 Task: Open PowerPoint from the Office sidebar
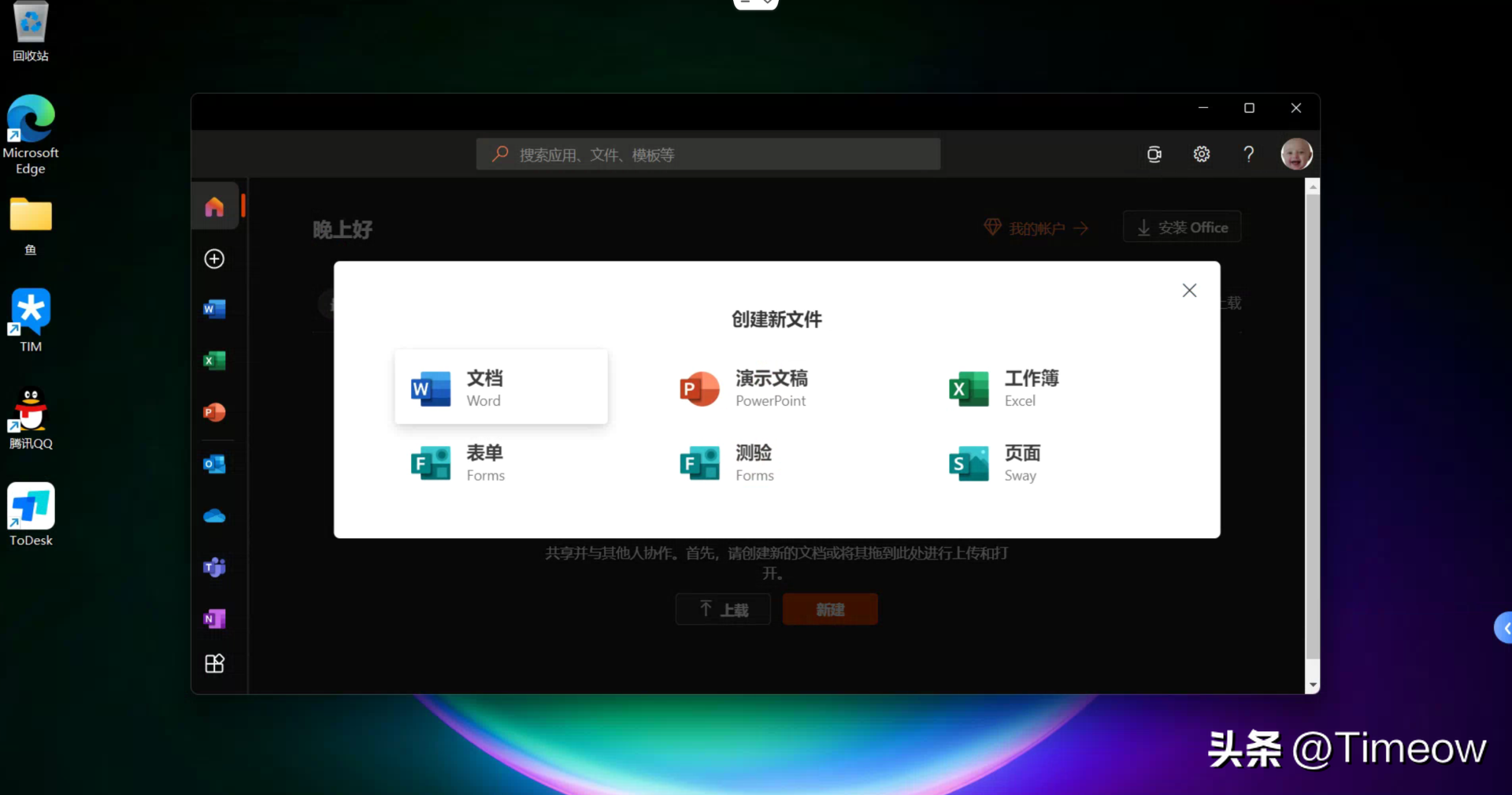click(x=214, y=412)
